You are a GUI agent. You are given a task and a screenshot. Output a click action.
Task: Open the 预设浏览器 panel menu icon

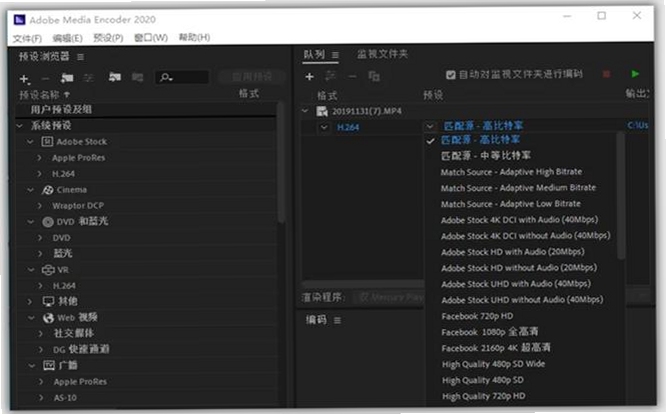tap(80, 56)
